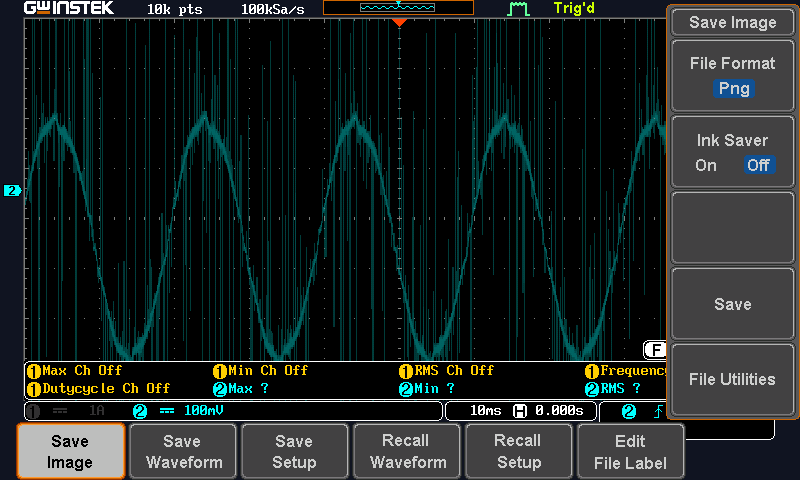Click the Trig'd status text

click(574, 8)
